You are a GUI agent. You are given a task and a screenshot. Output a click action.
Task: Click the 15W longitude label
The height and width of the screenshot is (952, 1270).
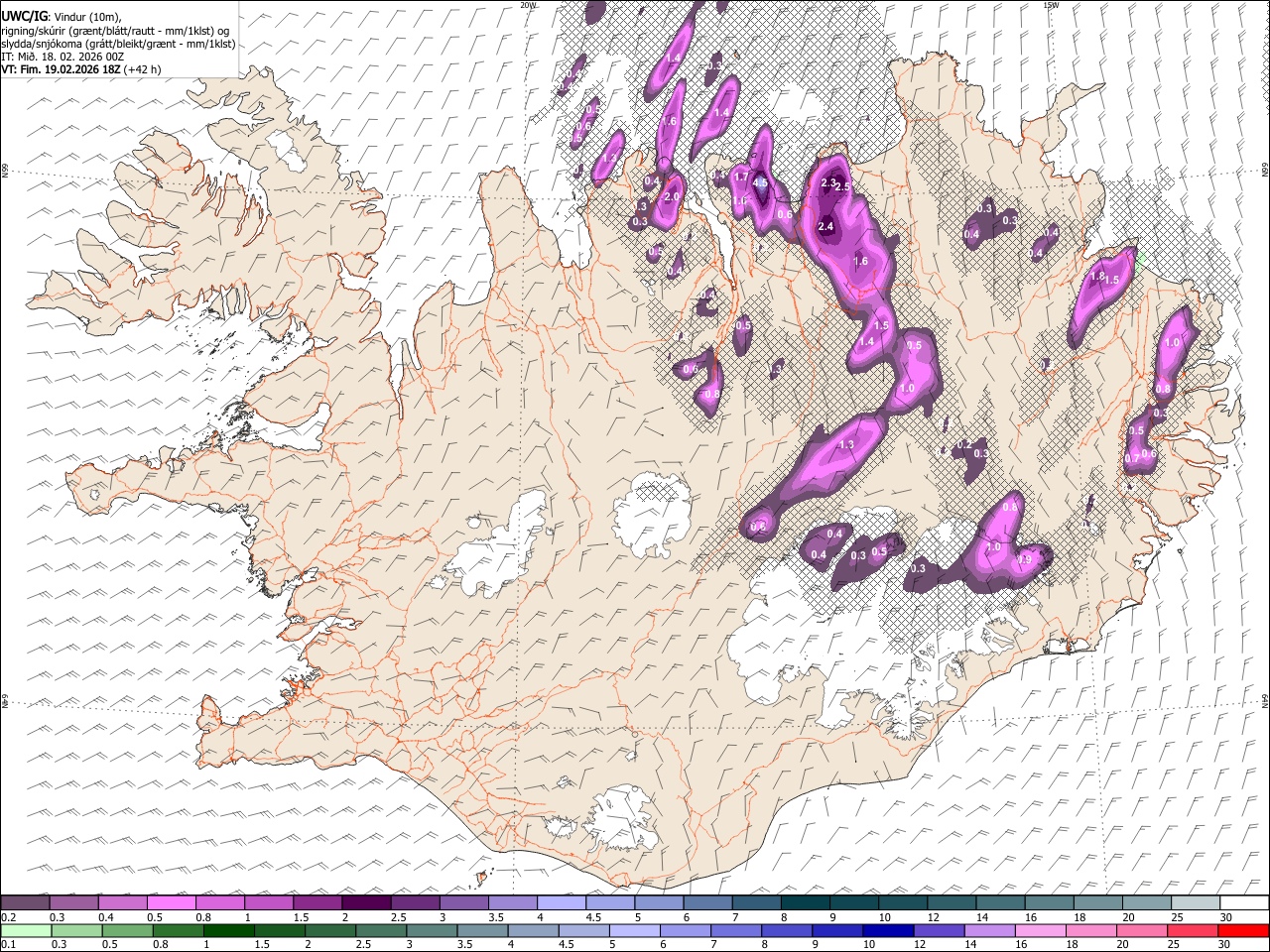(x=1051, y=5)
